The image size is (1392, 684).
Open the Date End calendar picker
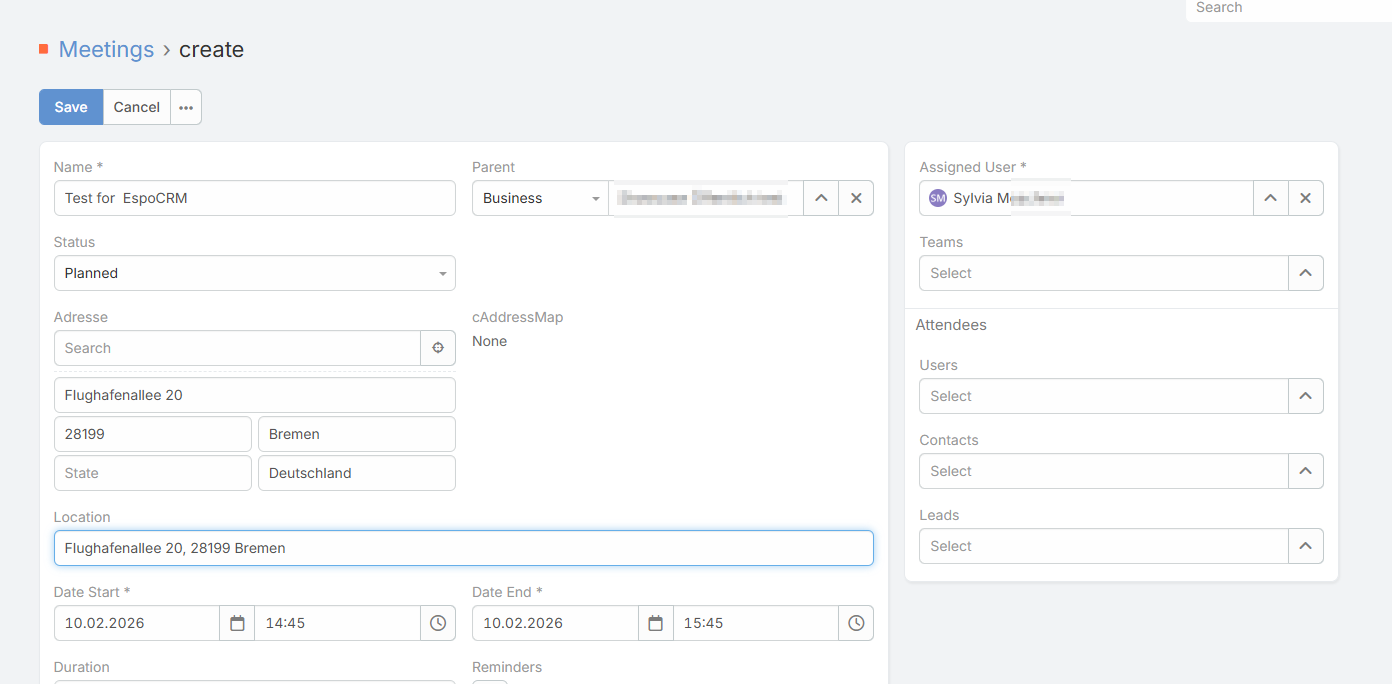click(656, 623)
